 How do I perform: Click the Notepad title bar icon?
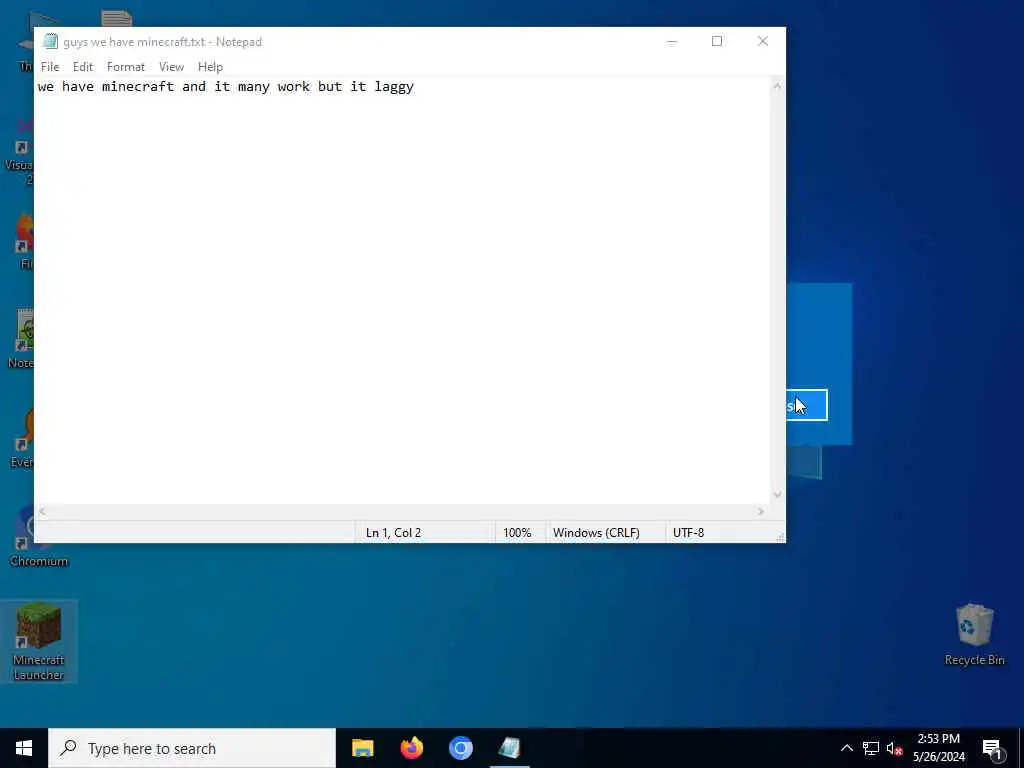(50, 42)
